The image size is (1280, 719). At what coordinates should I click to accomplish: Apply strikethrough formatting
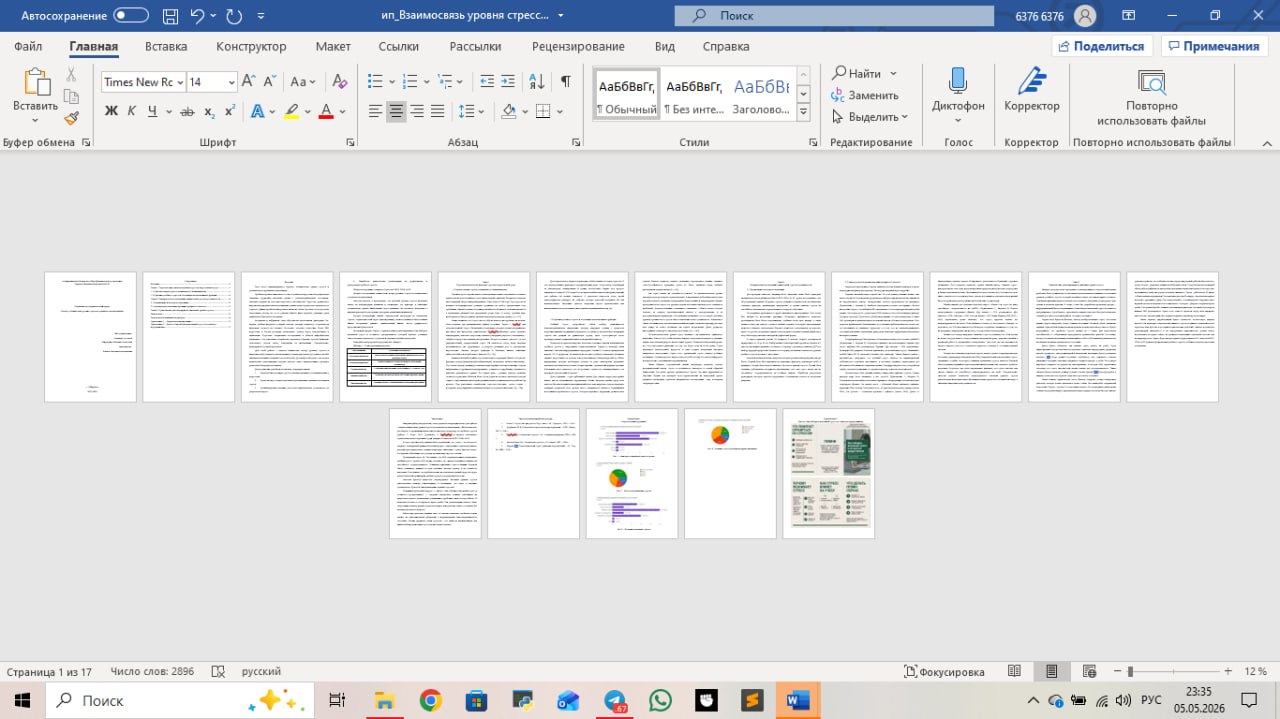pos(187,111)
